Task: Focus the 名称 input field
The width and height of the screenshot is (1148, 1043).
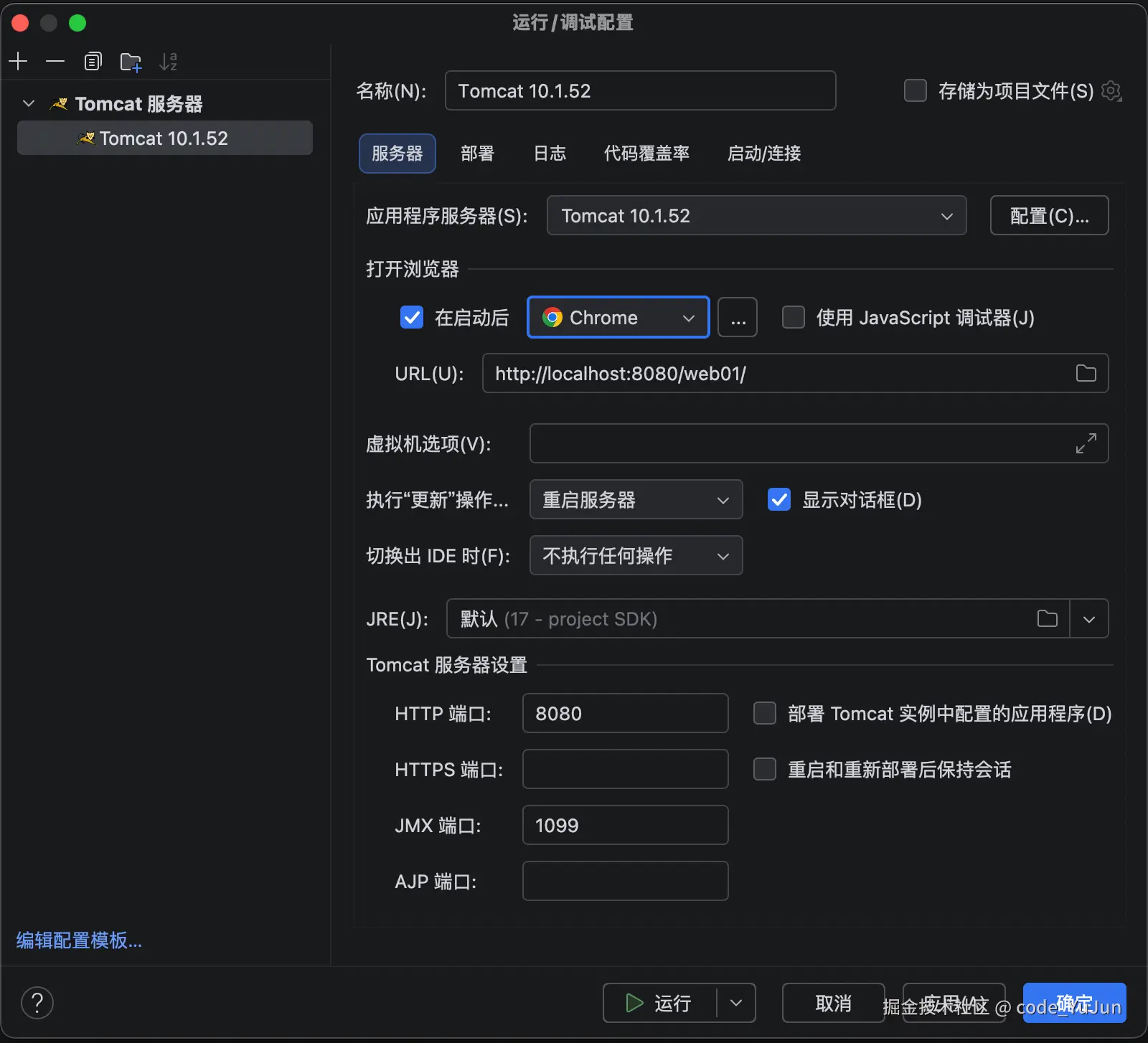Action: [x=641, y=90]
